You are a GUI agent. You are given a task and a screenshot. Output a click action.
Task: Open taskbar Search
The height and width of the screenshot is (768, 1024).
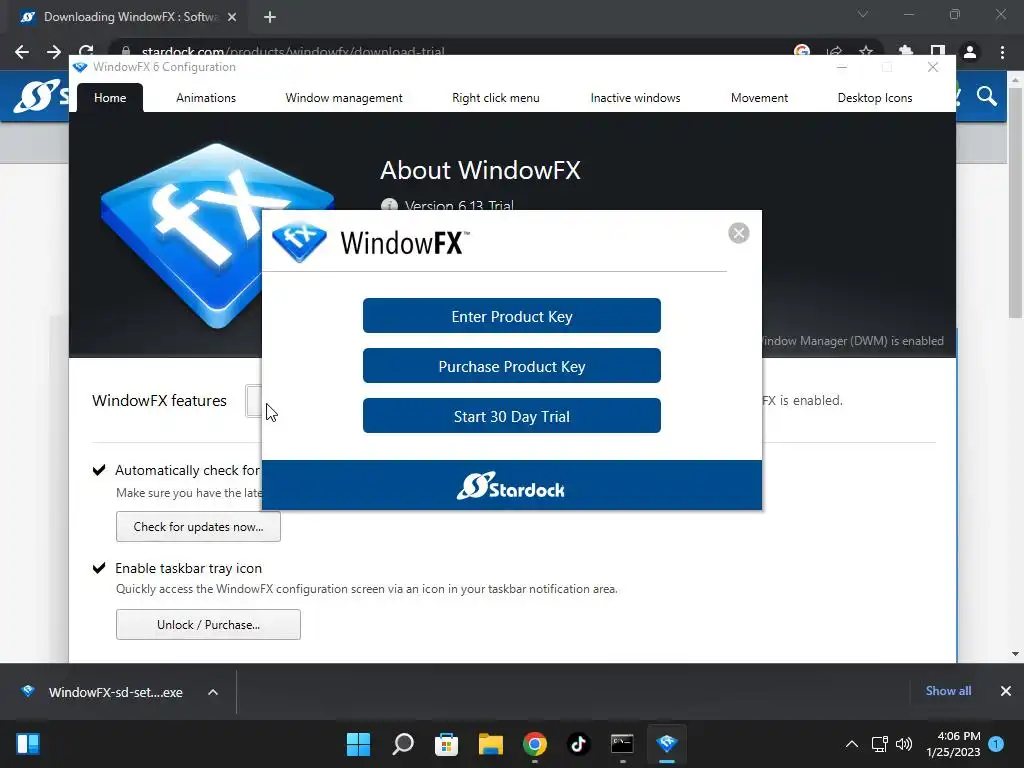click(402, 744)
